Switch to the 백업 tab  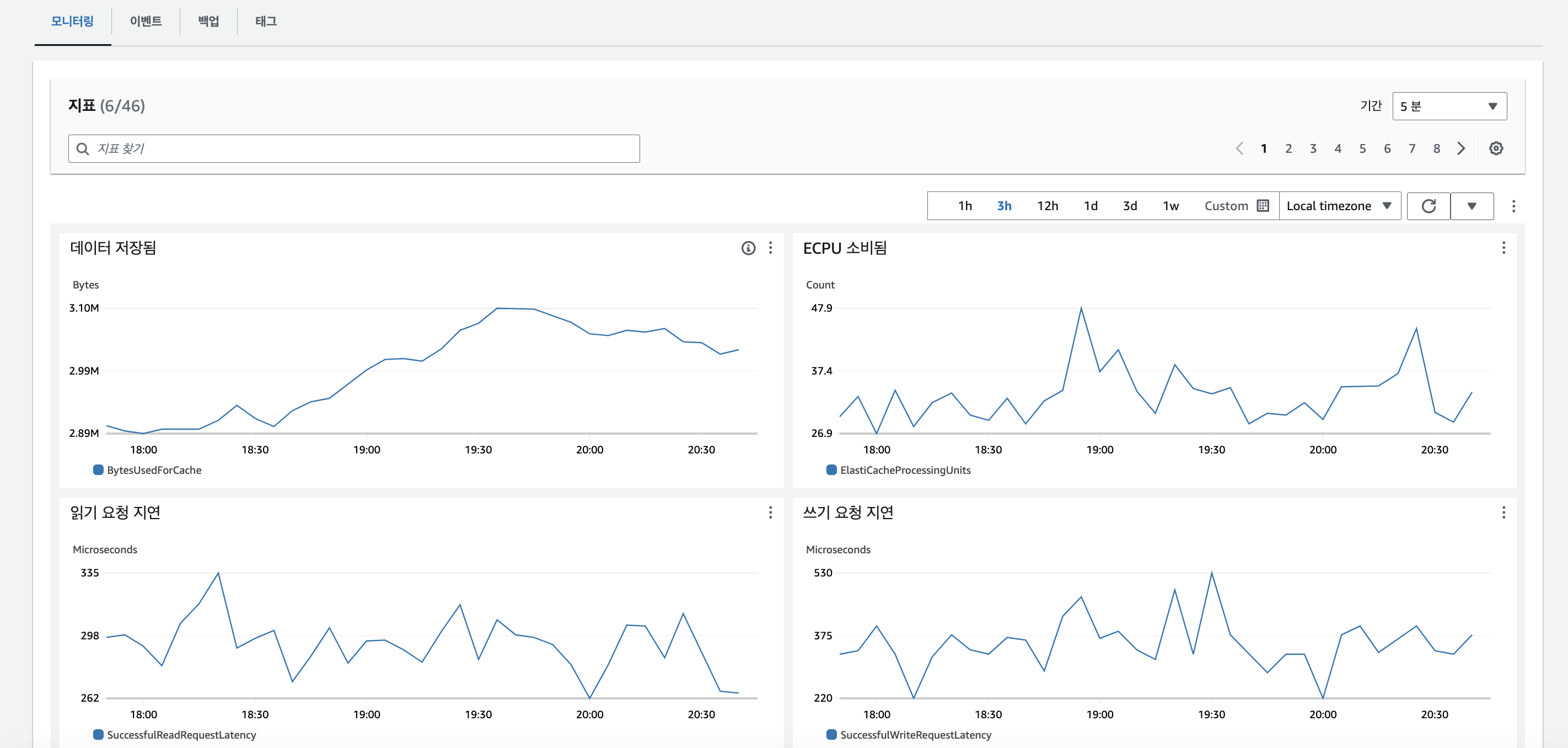[x=208, y=22]
